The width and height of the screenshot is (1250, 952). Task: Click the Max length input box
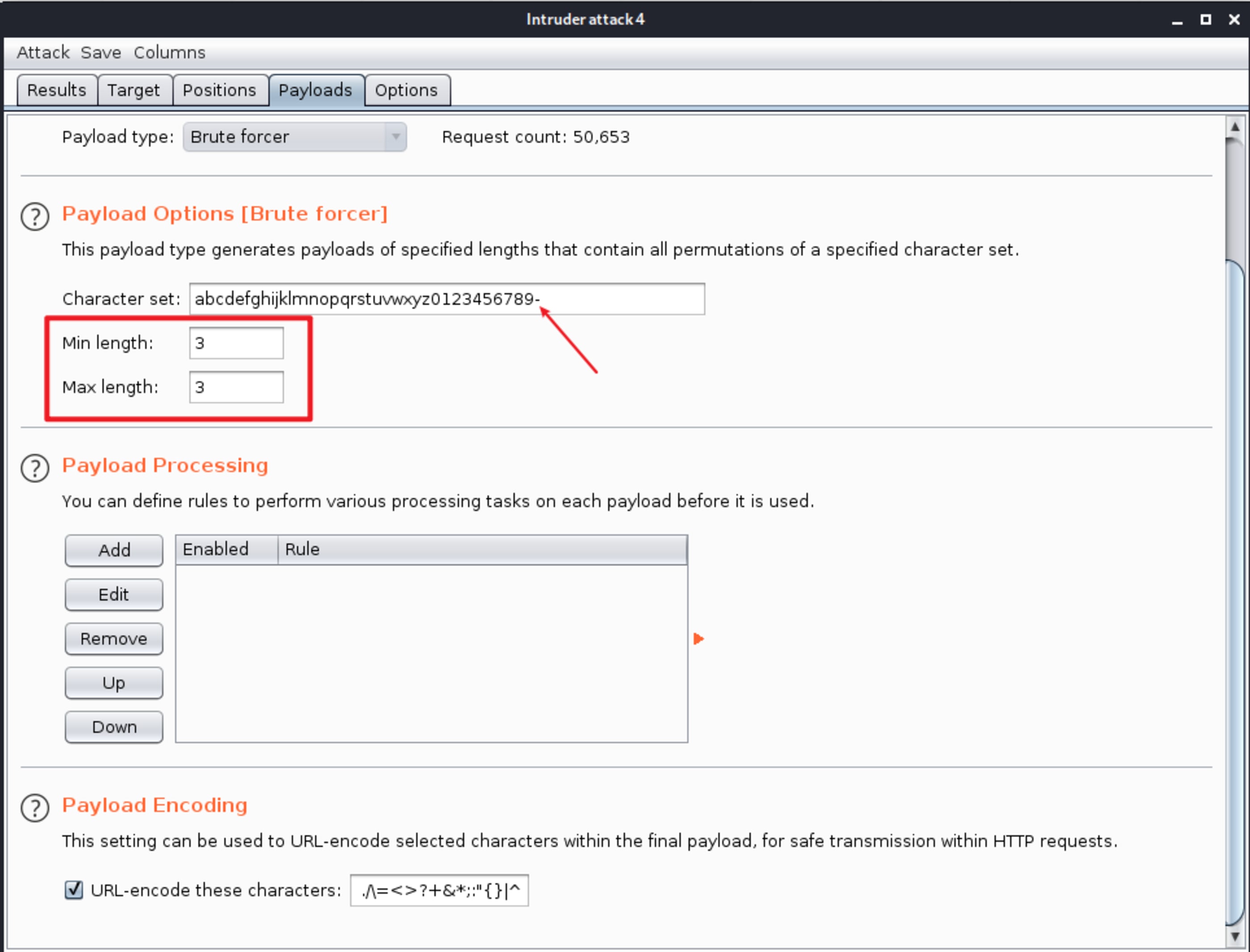[x=236, y=387]
